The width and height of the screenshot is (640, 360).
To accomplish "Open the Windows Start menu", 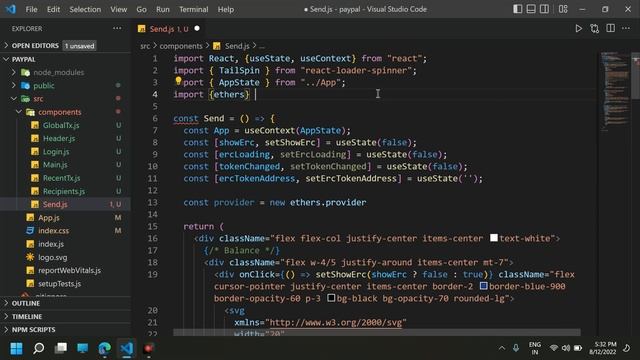I will pos(16,348).
